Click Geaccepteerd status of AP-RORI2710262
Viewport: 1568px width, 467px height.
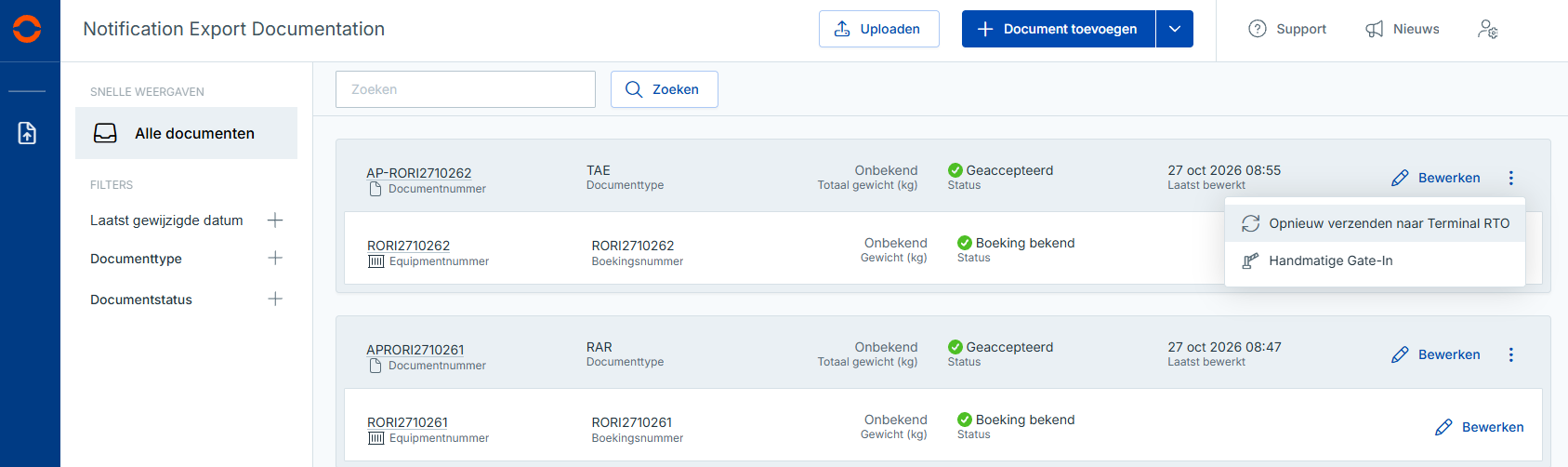(x=1001, y=170)
